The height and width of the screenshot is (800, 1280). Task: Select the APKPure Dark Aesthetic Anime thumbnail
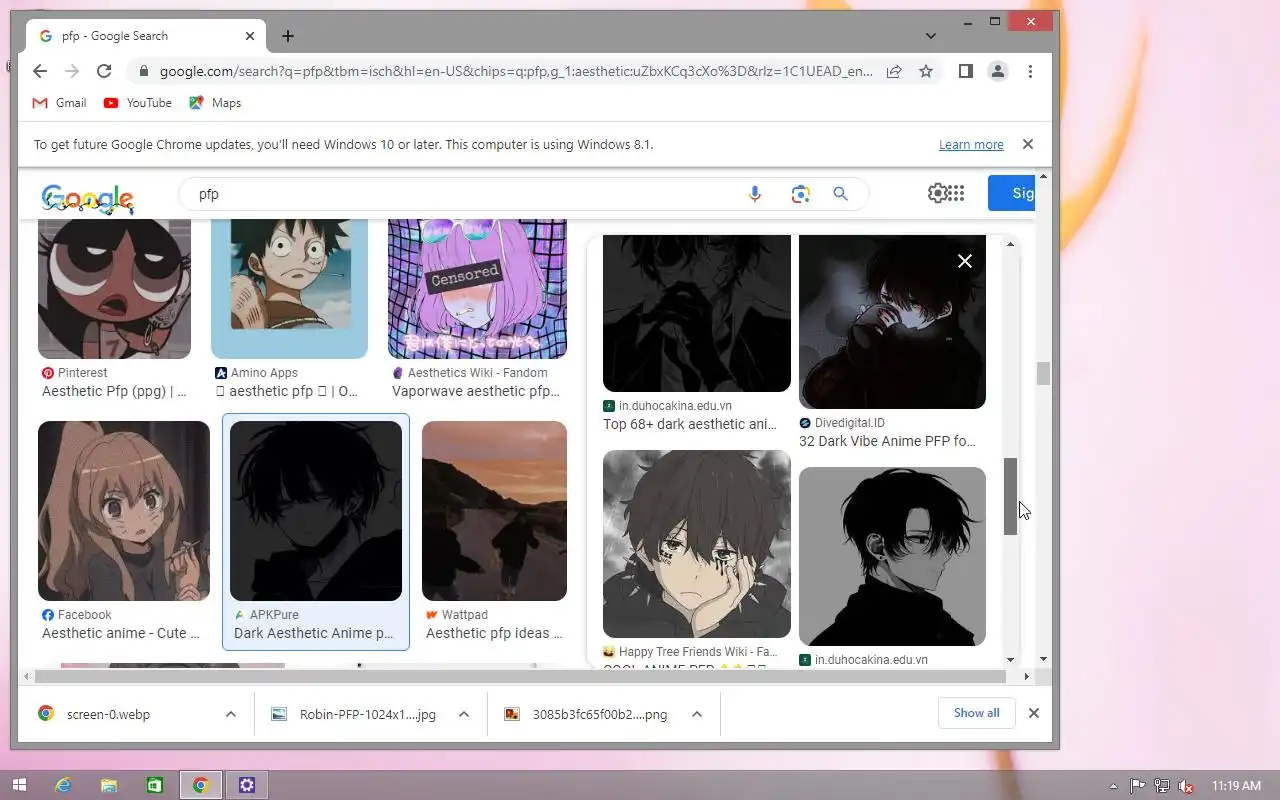(316, 511)
